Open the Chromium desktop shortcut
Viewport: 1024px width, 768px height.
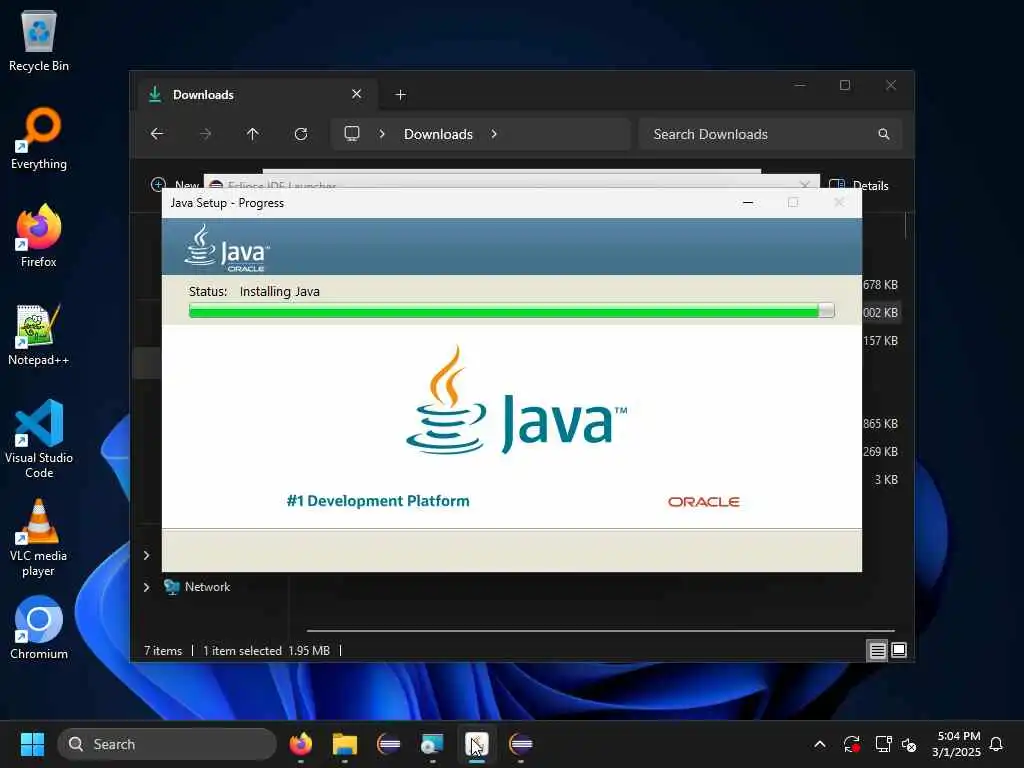(39, 628)
